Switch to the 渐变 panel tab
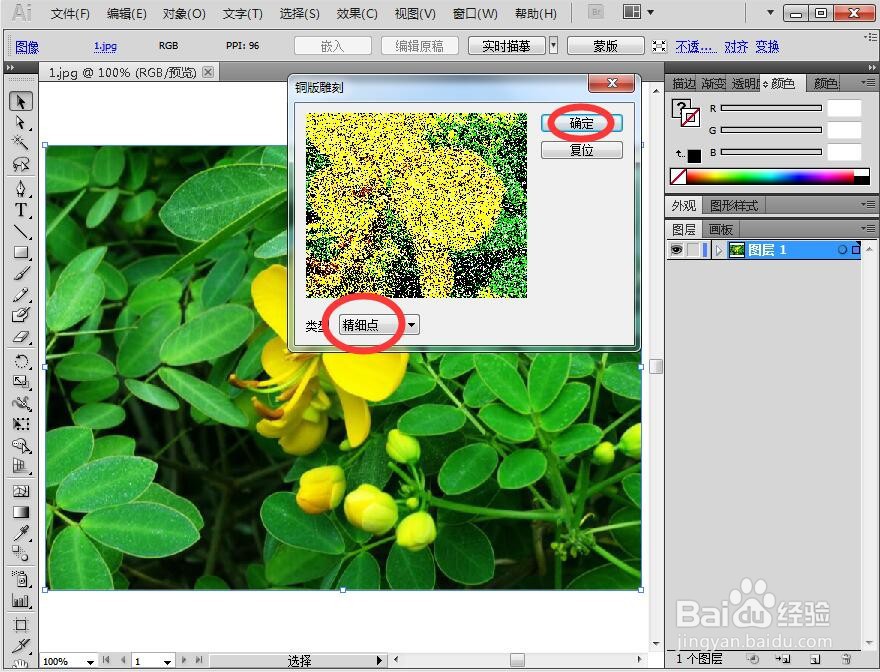Image resolution: width=880 pixels, height=672 pixels. [713, 84]
